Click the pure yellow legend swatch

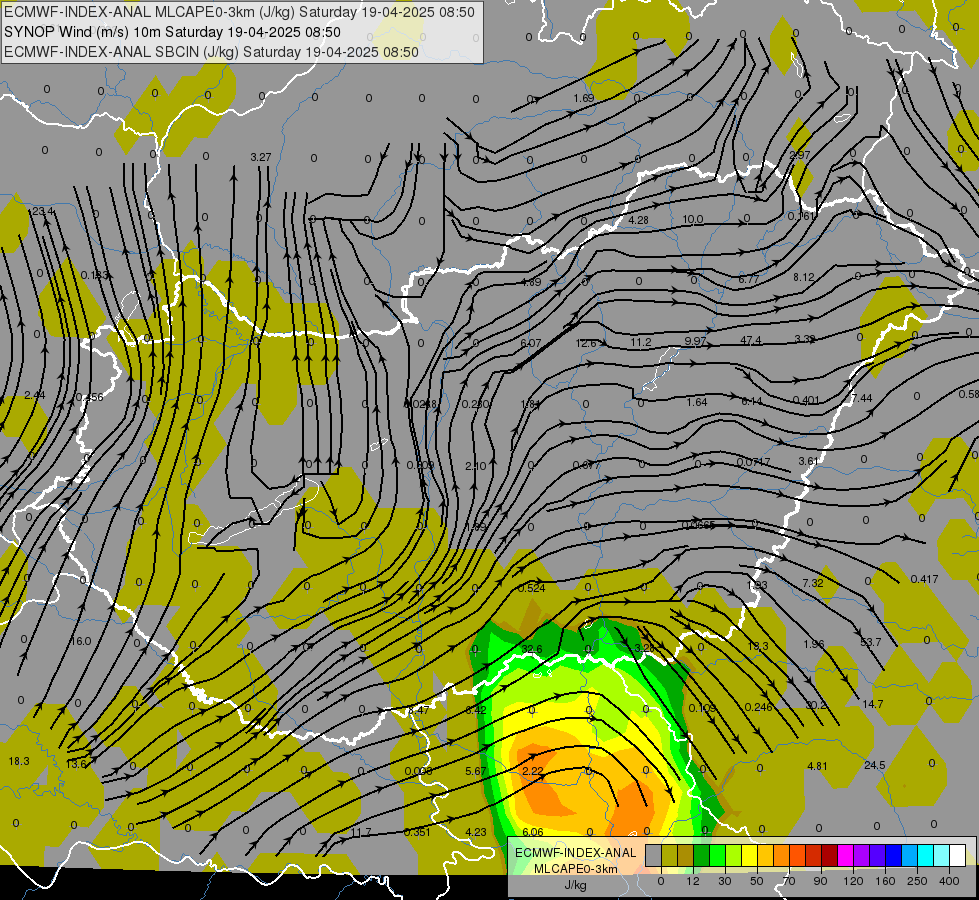(x=749, y=855)
